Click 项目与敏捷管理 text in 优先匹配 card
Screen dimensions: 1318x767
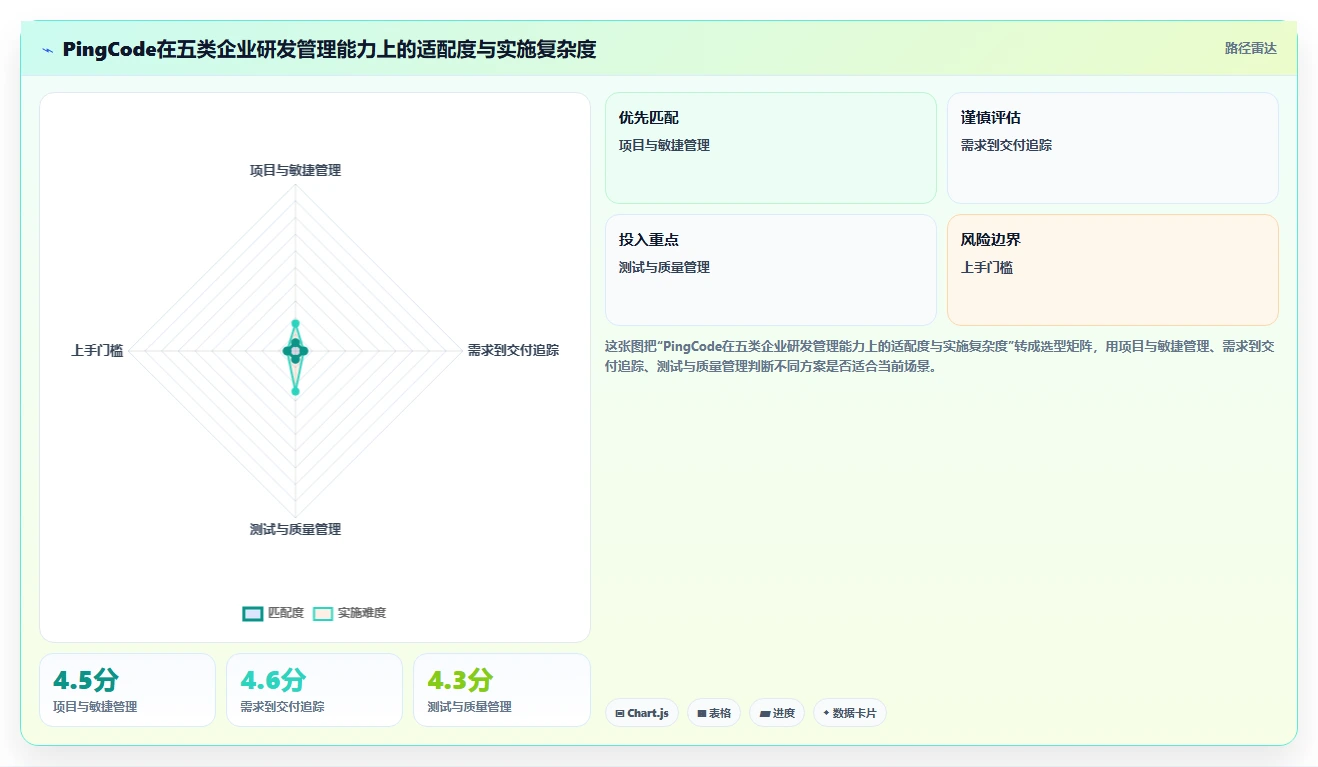pyautogui.click(x=664, y=145)
